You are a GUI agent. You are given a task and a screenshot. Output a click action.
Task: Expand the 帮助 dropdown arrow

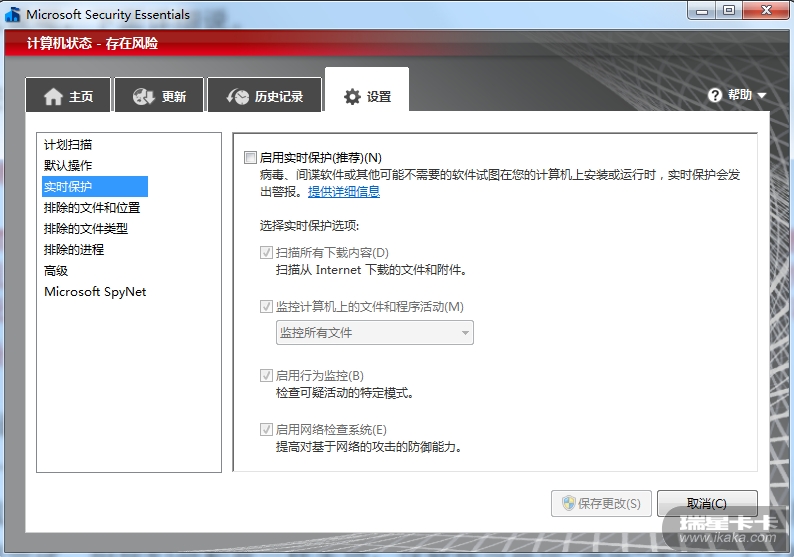pos(761,95)
